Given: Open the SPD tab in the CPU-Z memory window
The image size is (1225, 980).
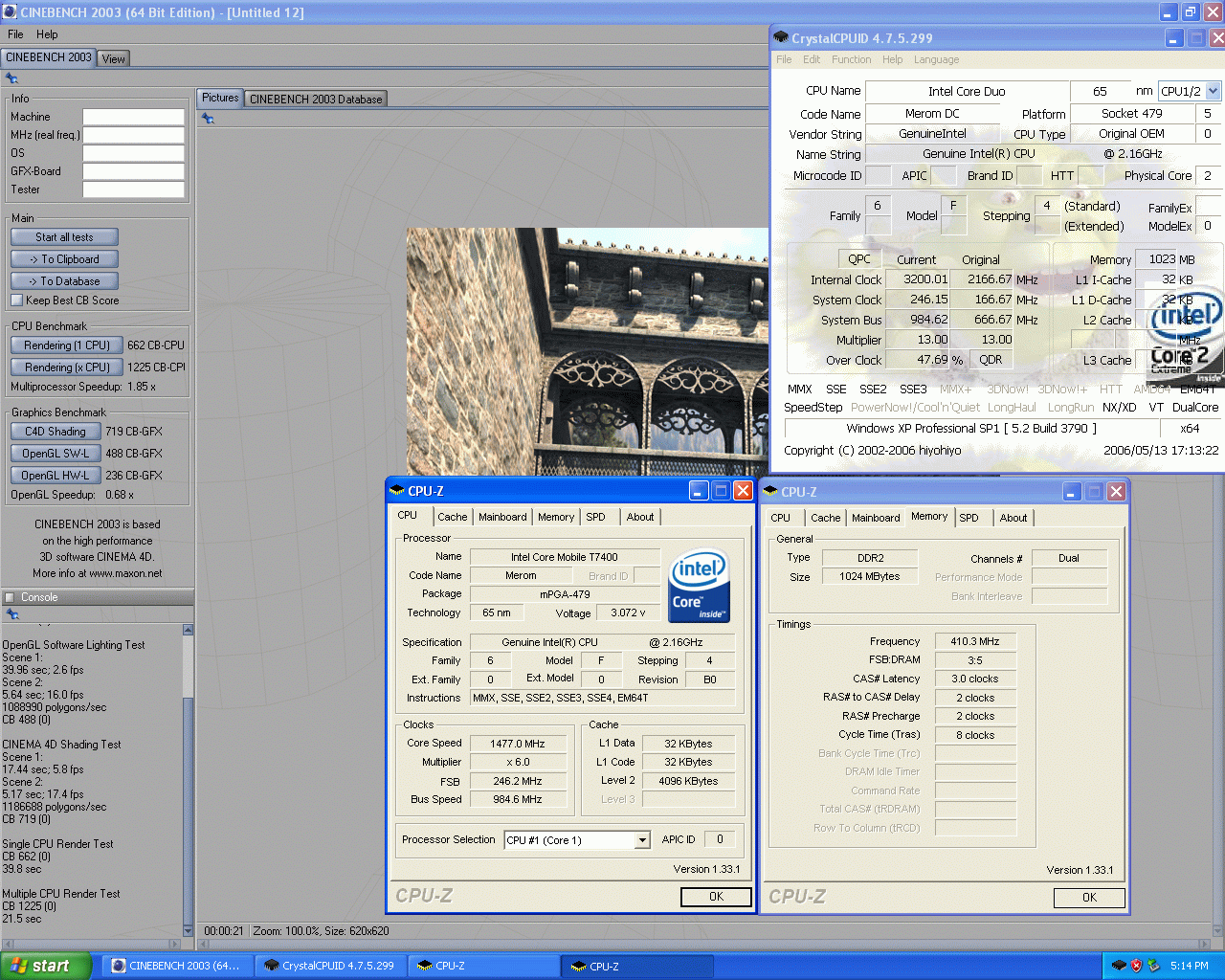Looking at the screenshot, I should click(969, 518).
